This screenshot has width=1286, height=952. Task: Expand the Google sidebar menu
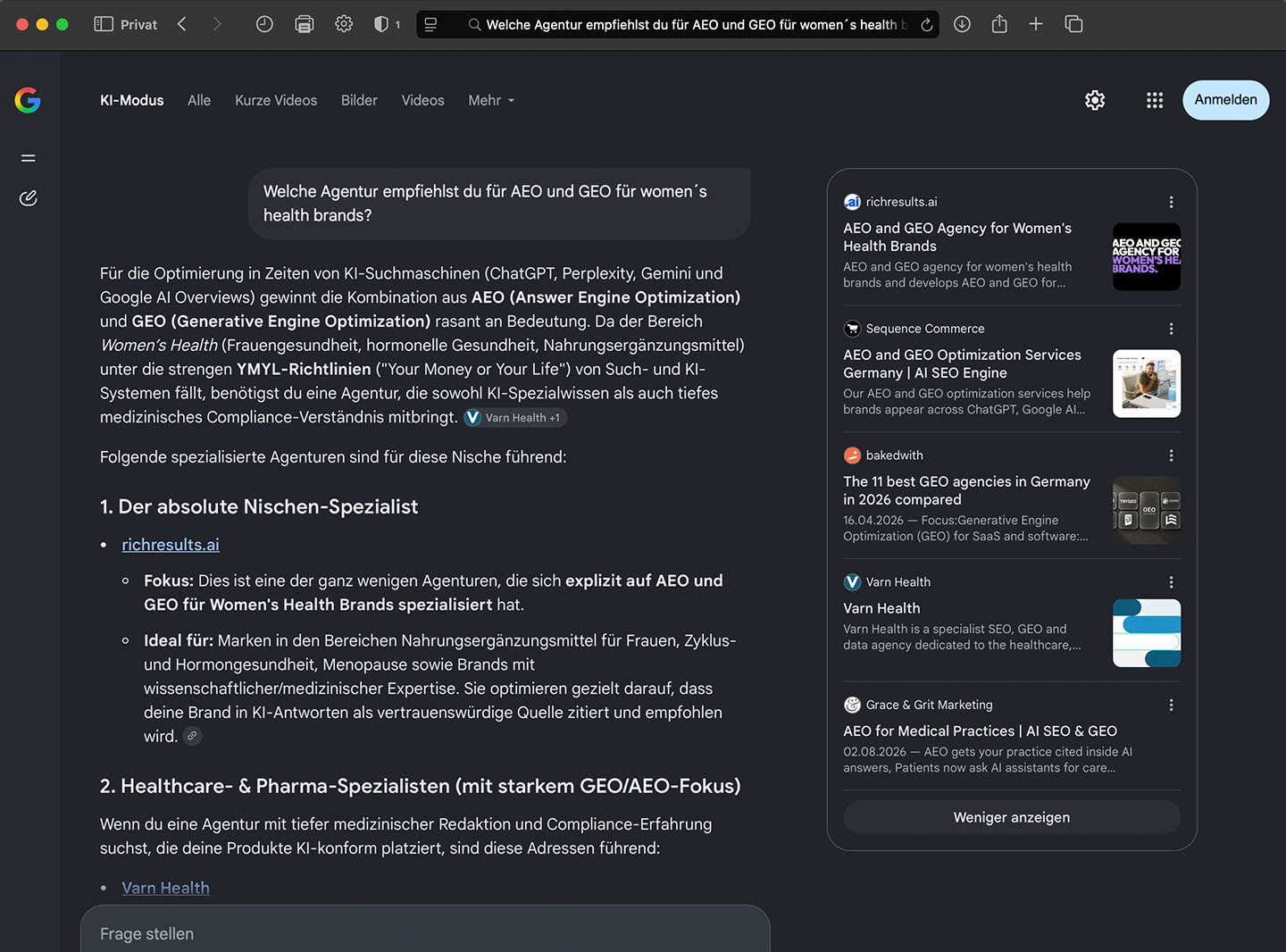click(29, 158)
